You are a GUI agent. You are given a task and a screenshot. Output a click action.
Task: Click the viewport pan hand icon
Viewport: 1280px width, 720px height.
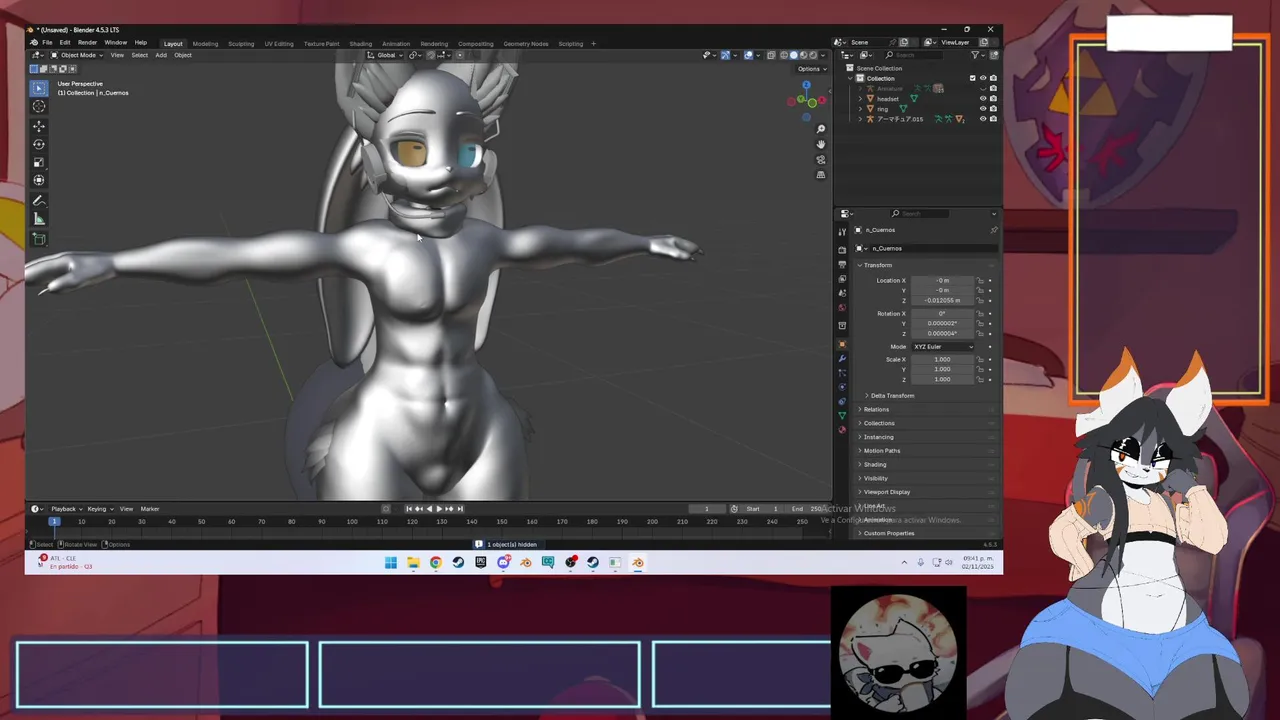(821, 144)
